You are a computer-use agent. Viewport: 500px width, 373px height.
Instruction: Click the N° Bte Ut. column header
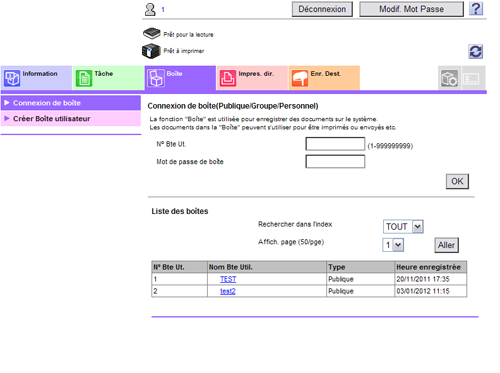[x=179, y=267]
